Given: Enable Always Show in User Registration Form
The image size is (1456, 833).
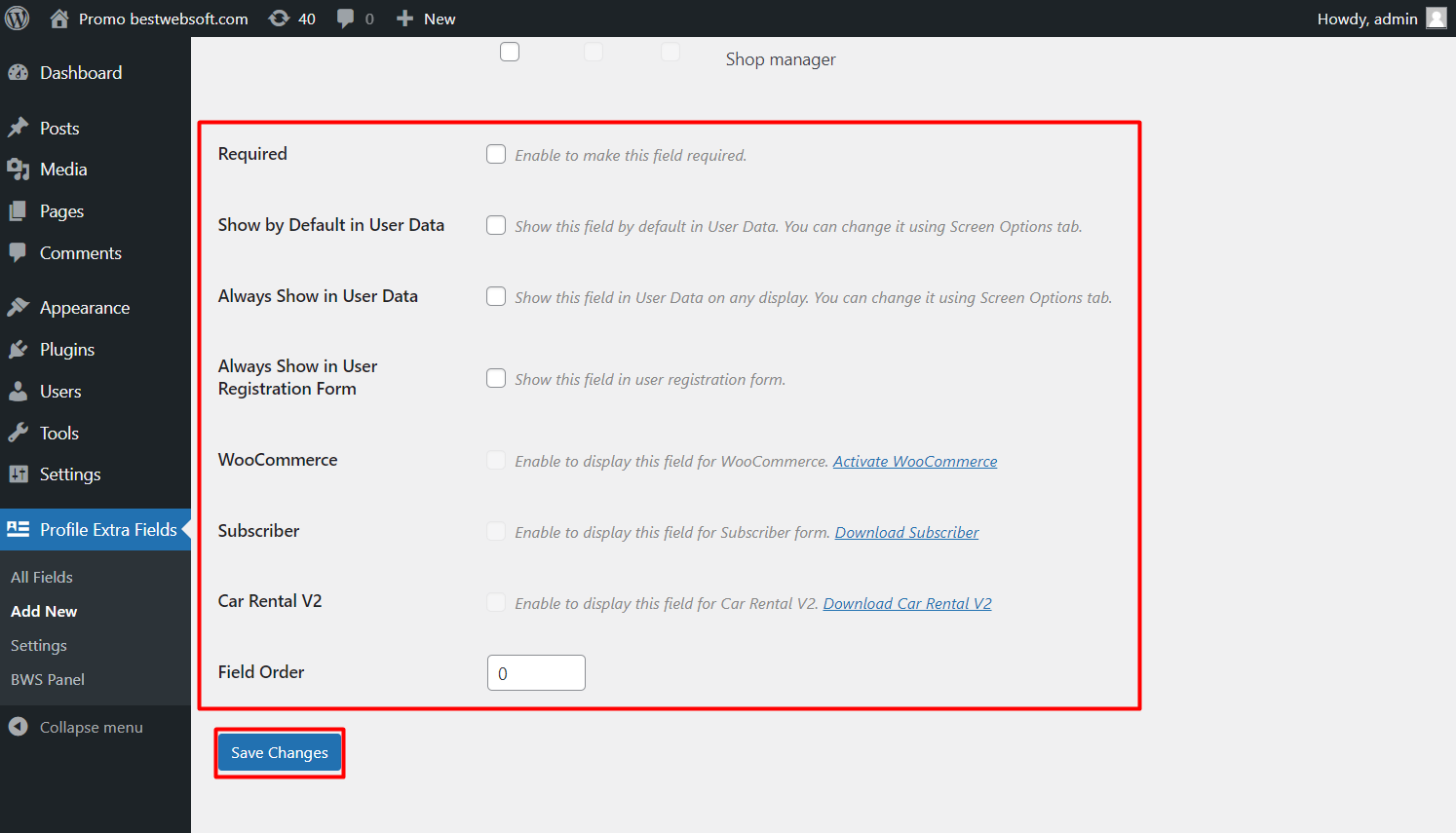Looking at the screenshot, I should click(496, 378).
